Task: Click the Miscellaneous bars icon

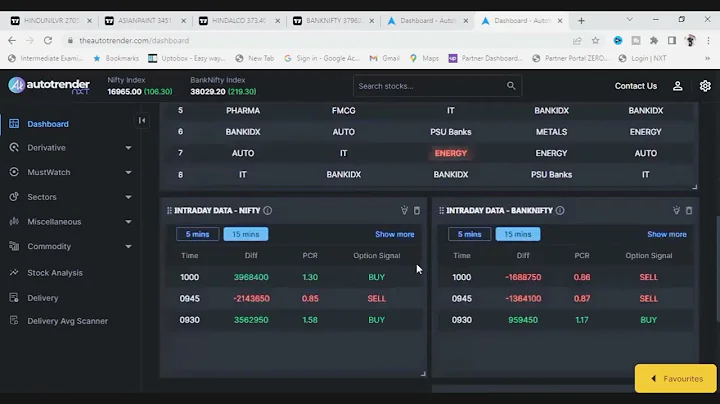Action: tap(14, 221)
